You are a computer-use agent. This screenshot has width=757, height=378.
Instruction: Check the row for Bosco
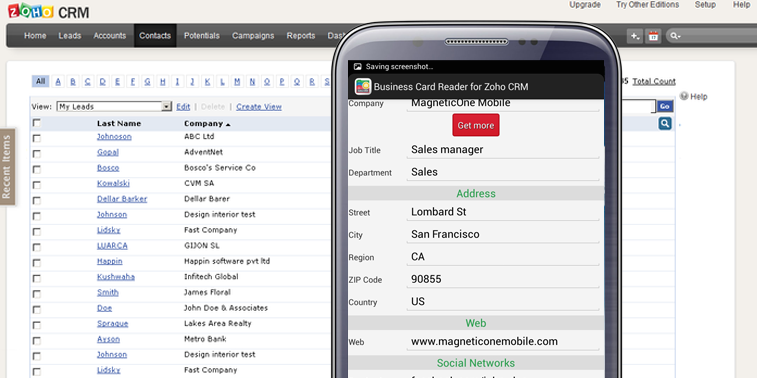37,169
